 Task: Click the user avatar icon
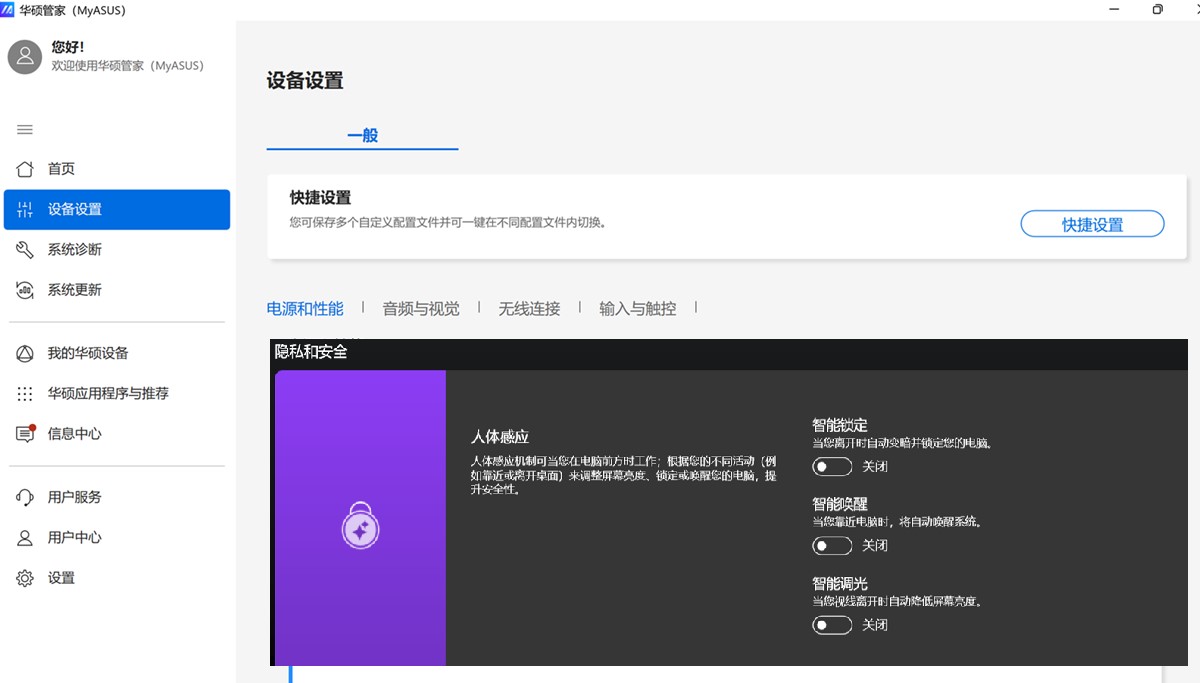coord(25,57)
